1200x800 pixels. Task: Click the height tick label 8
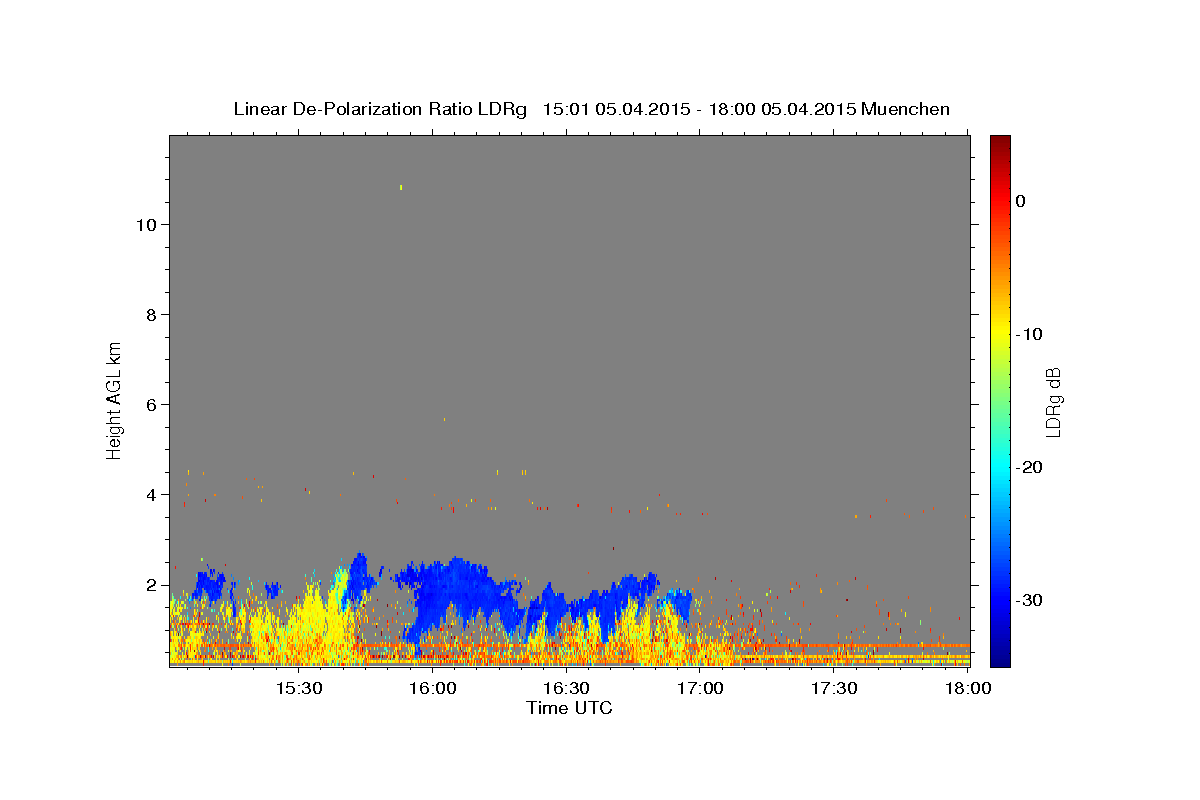150,314
